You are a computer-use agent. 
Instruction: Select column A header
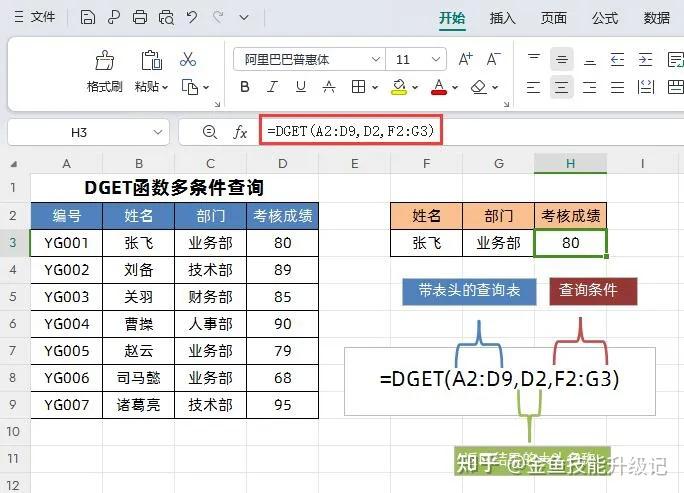[66, 164]
